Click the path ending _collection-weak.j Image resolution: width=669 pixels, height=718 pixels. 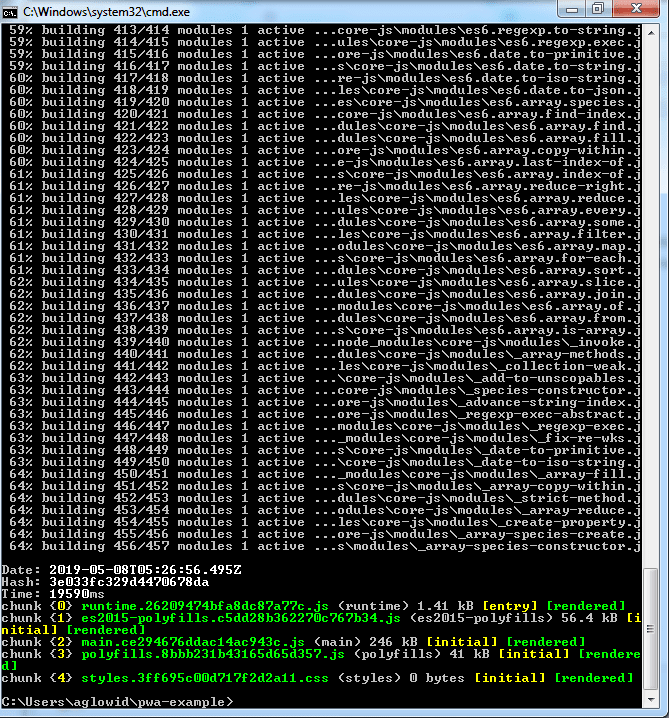tap(478, 366)
